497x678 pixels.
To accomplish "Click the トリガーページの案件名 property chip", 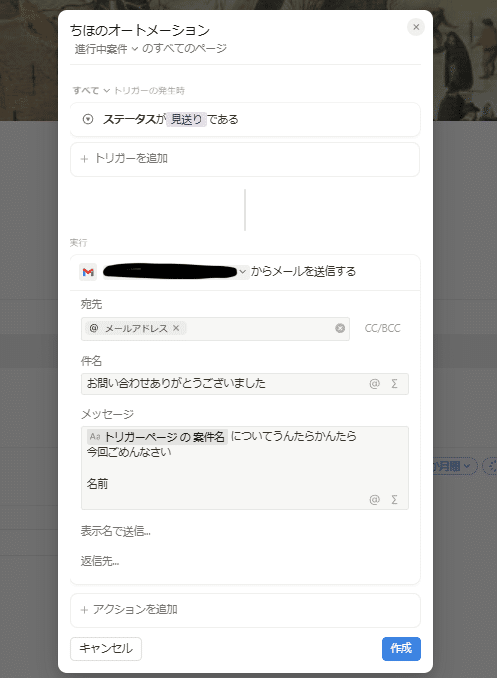I will (157, 437).
